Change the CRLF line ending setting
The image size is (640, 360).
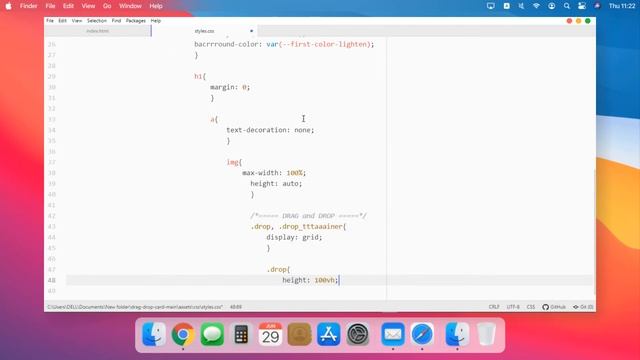(x=494, y=307)
